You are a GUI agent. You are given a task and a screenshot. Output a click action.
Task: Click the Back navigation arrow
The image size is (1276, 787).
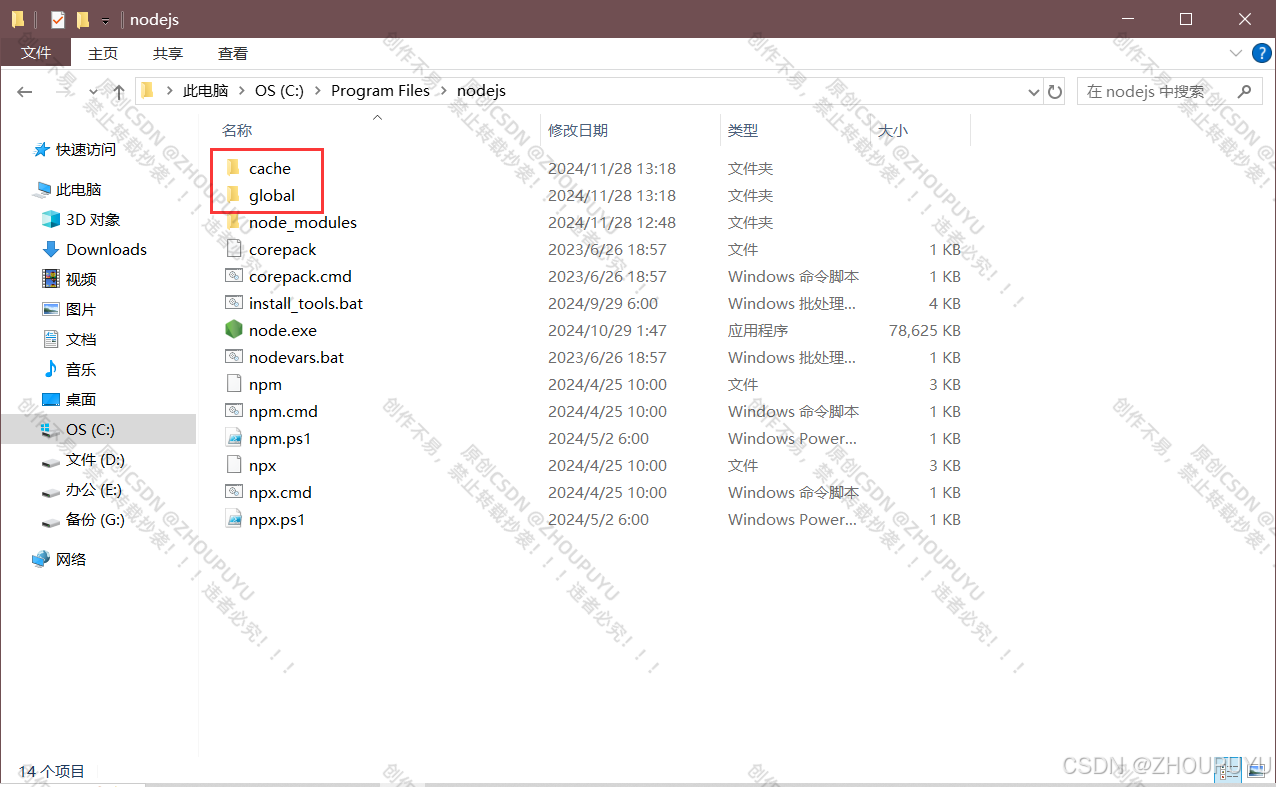[x=25, y=91]
